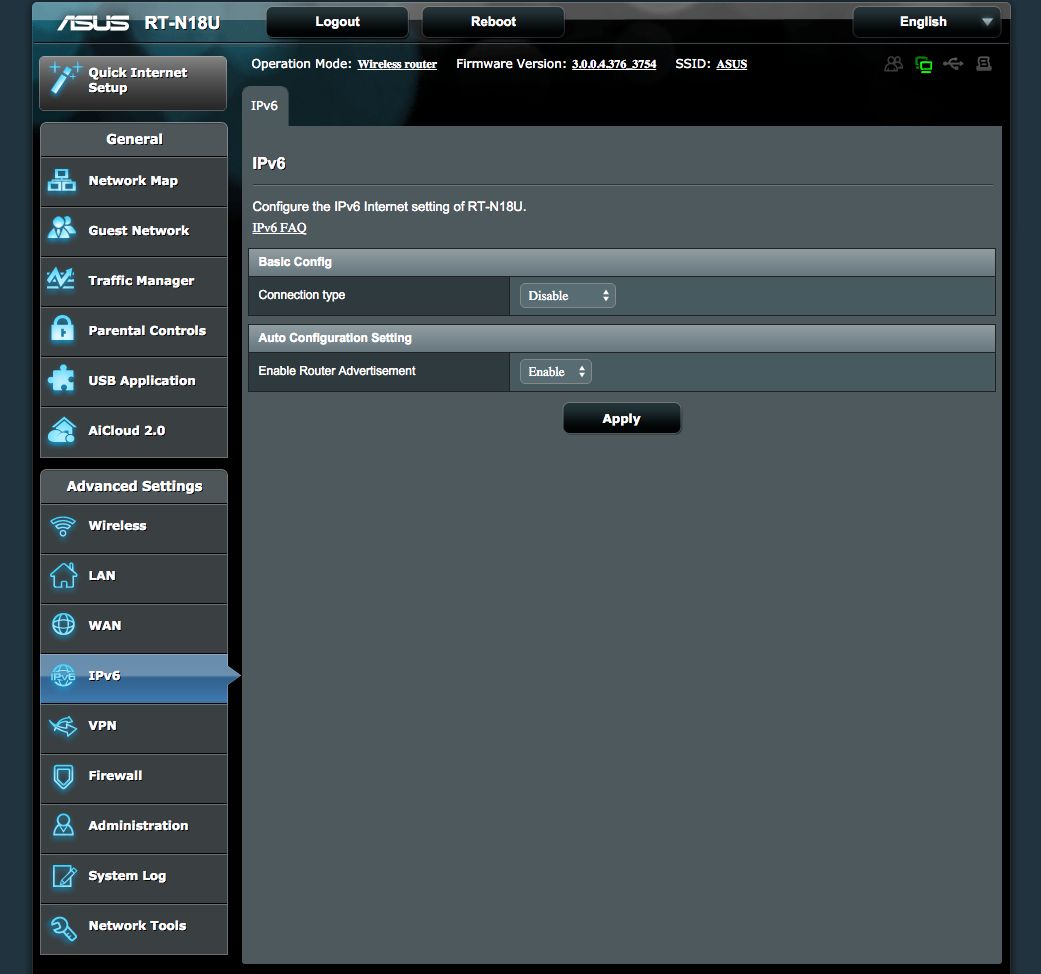Click the General section header
The width and height of the screenshot is (1041, 974).
click(133, 139)
